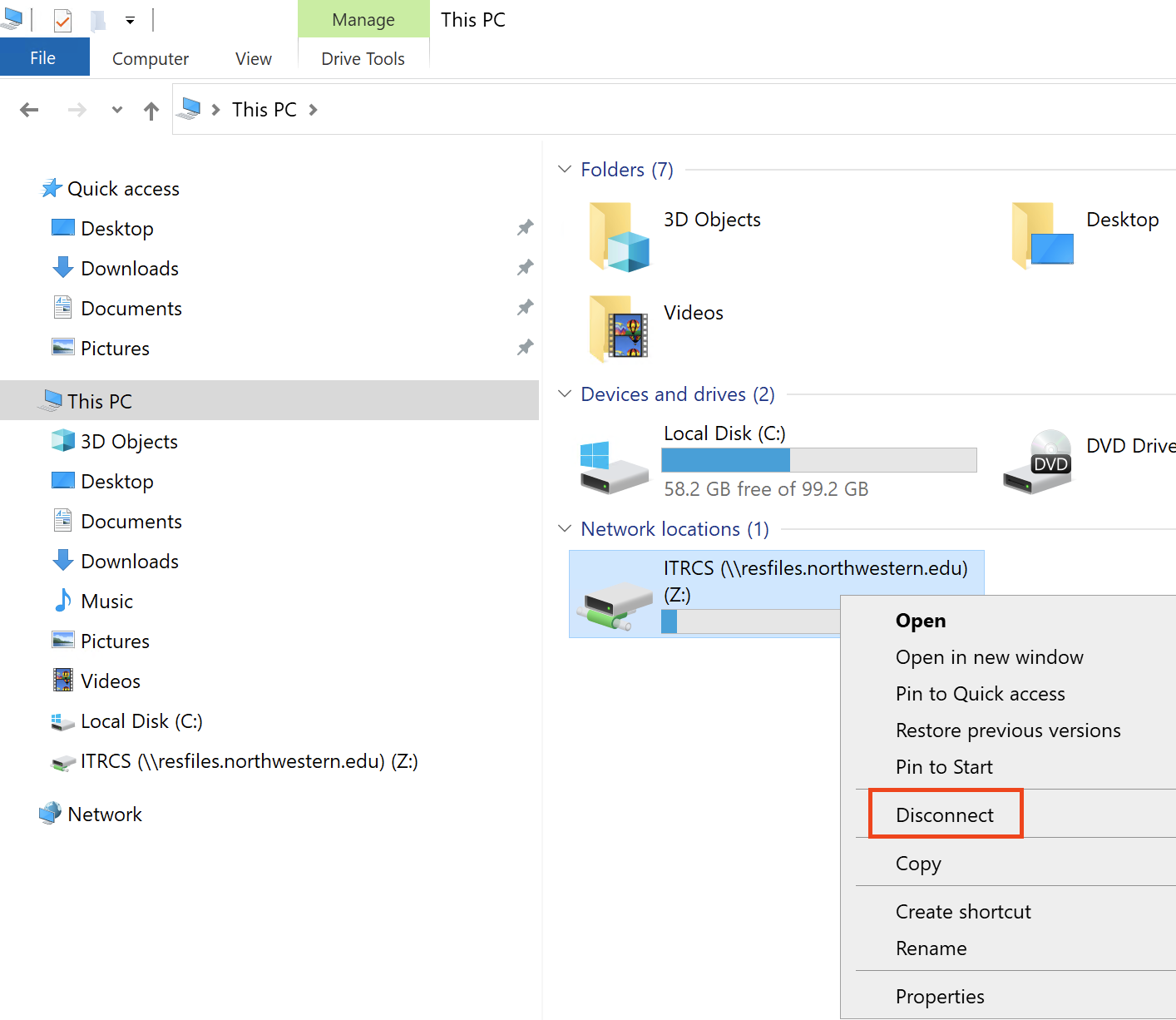Choose Disconnect from the context menu
The image size is (1176, 1020).
944,815
